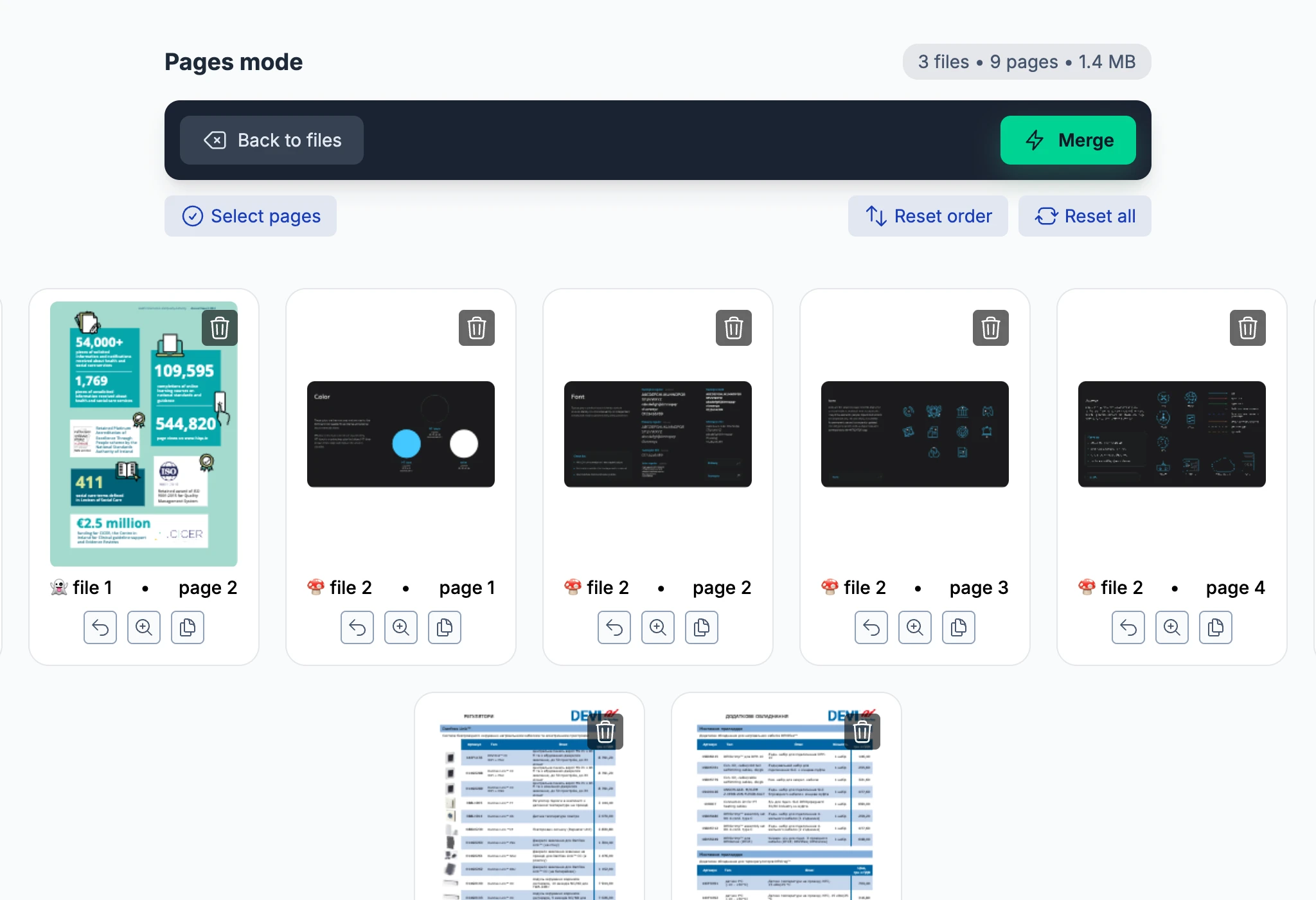Duplicate file 2 page 2

click(702, 627)
